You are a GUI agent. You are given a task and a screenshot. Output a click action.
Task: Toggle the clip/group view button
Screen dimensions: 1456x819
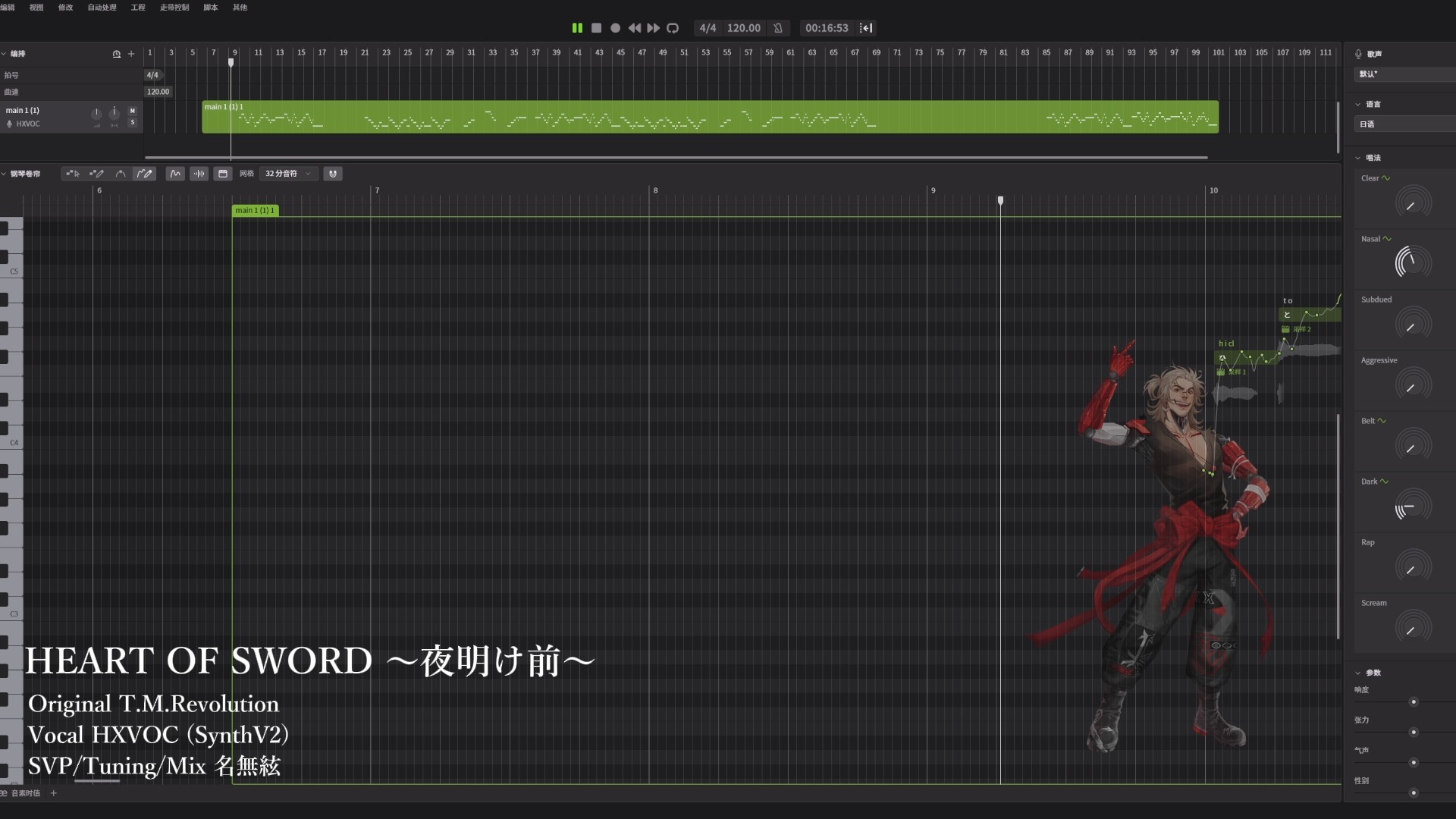(223, 174)
